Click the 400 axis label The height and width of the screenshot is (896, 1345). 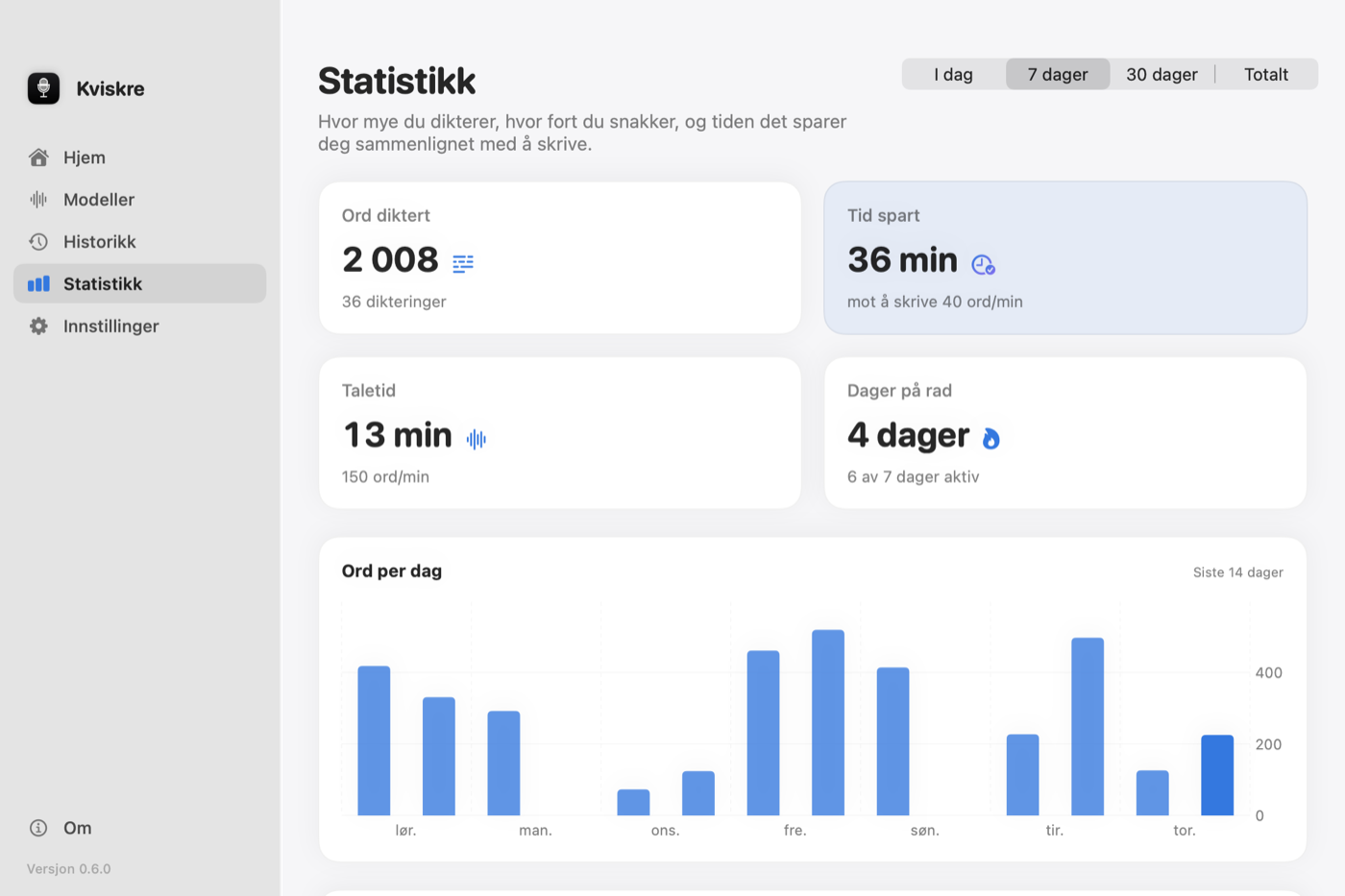(x=1268, y=673)
